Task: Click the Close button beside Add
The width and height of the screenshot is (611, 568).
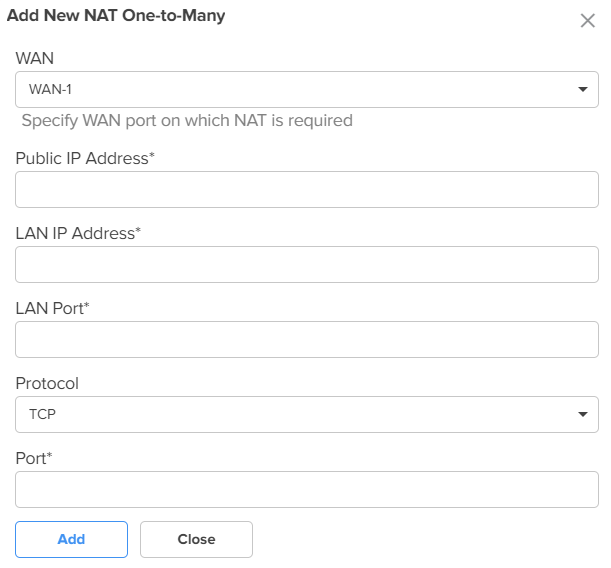Action: pos(196,539)
